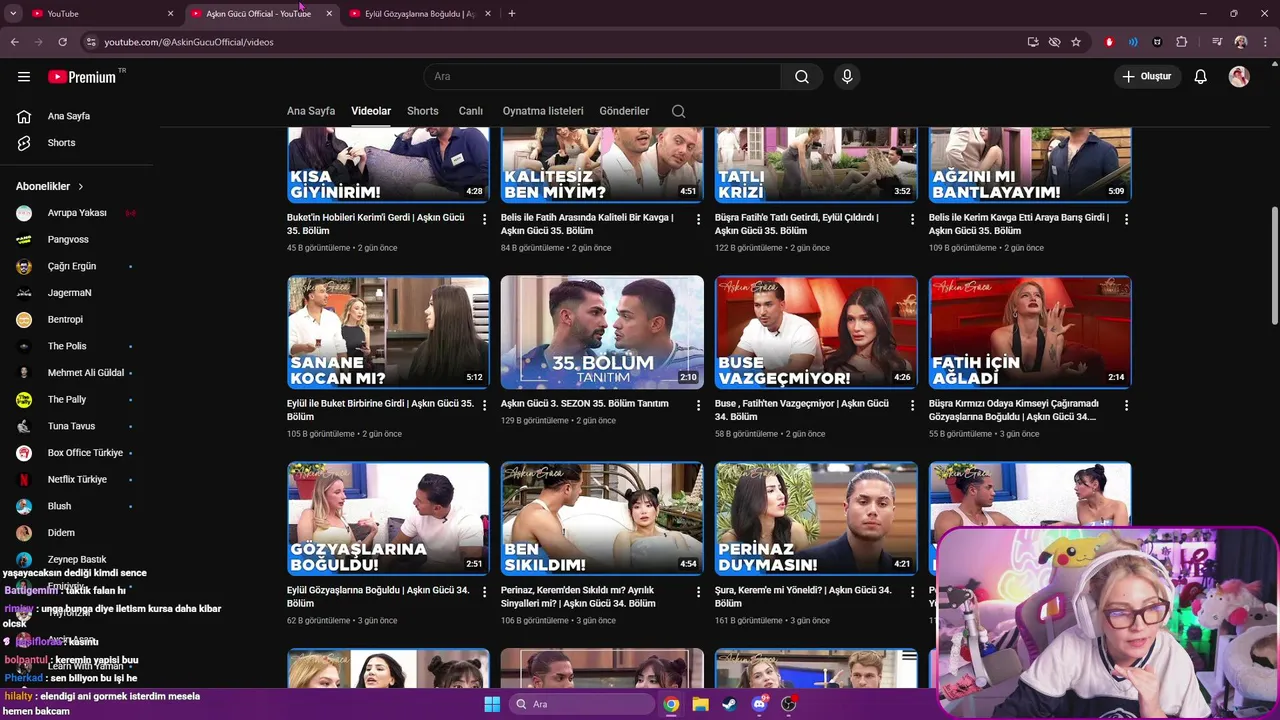Open more options for Eylül ile Buket video
Viewport: 1280px width, 720px height.
click(485, 405)
